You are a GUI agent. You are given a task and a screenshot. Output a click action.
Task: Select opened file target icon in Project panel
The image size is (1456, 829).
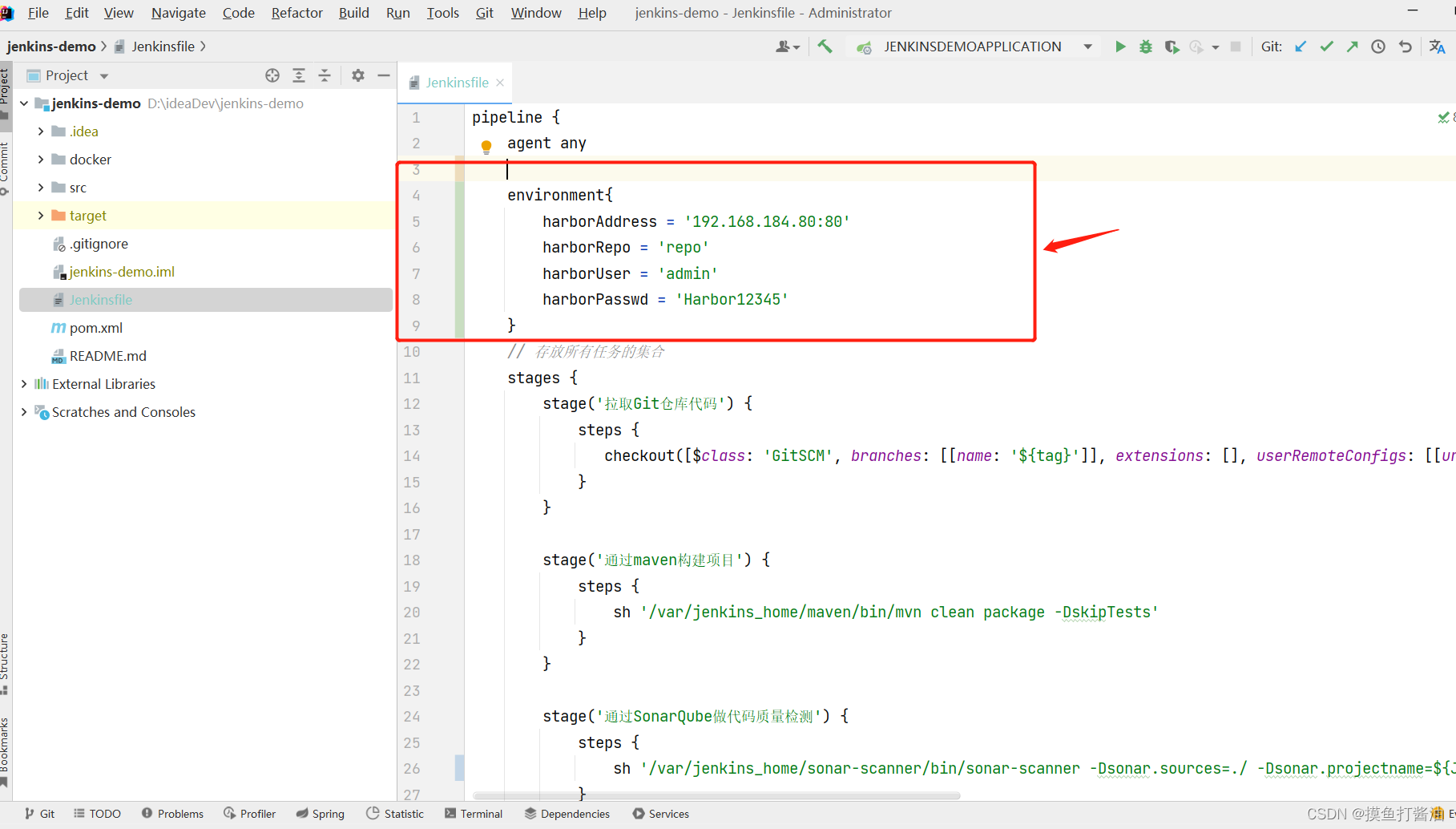coord(272,75)
